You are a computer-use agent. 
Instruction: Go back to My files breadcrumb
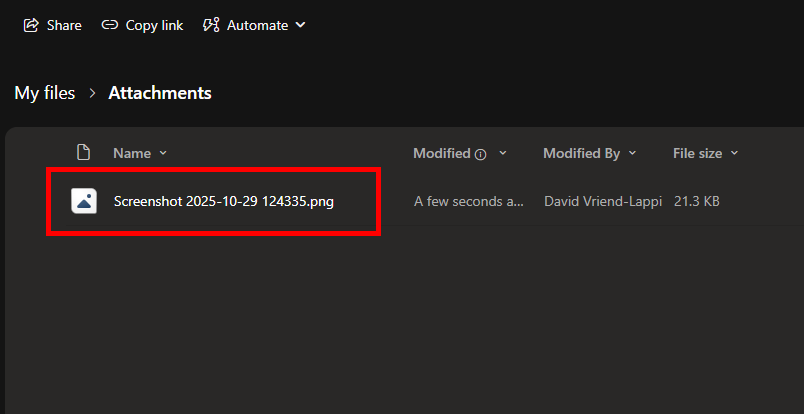45,93
